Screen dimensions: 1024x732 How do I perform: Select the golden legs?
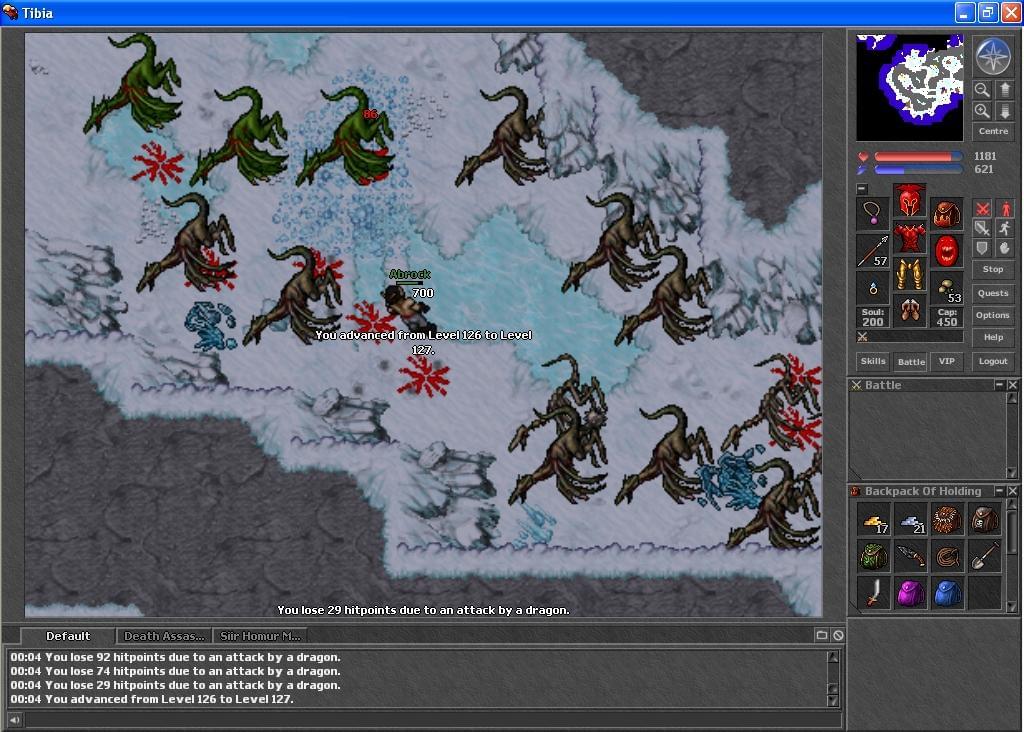click(910, 275)
